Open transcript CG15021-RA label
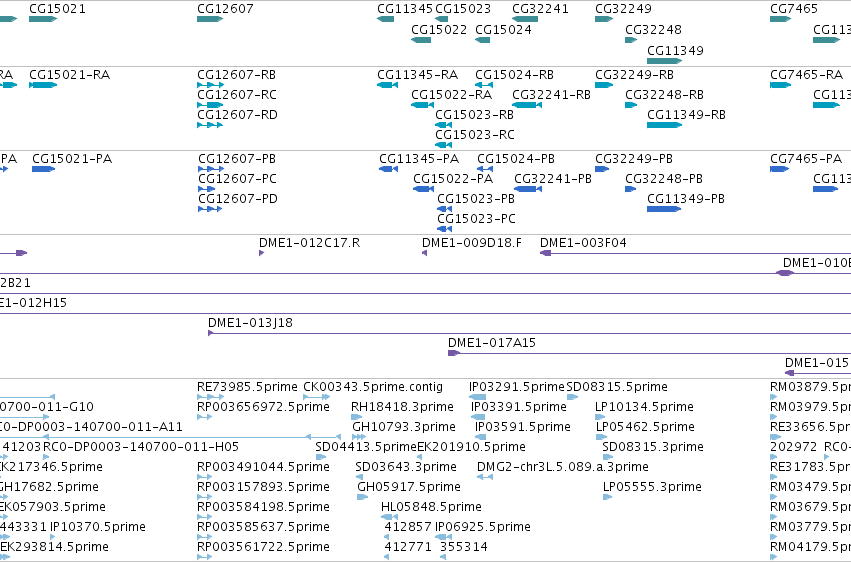Viewport: 851px width, 562px height. [69, 75]
